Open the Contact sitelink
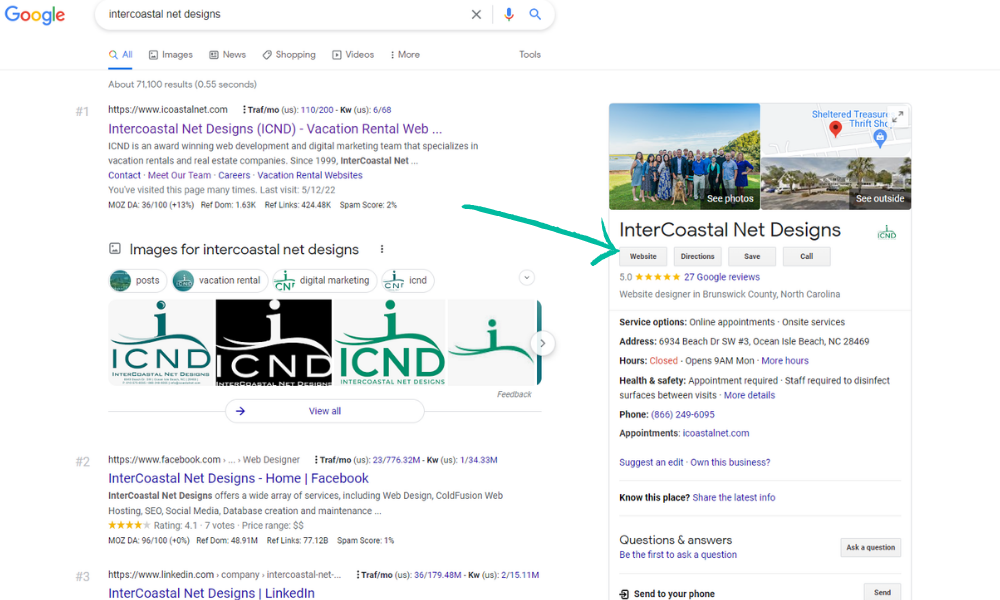The image size is (1000, 600). click(124, 175)
